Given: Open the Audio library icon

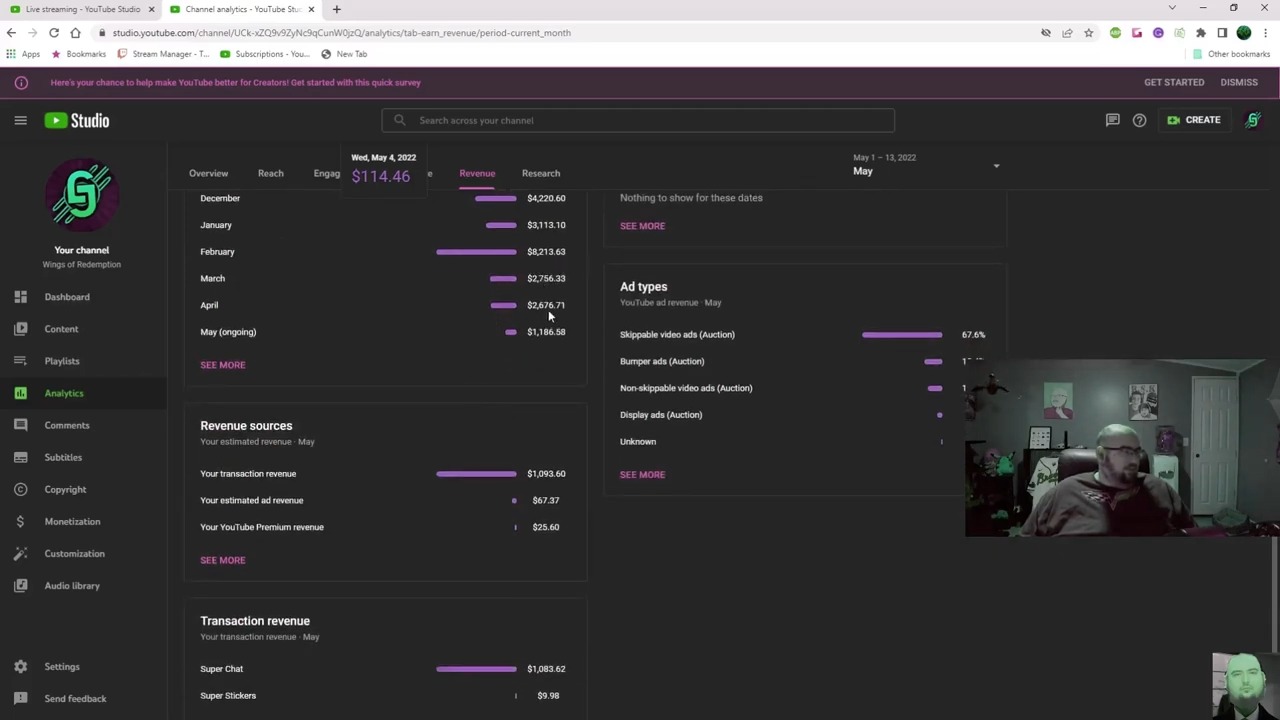Looking at the screenshot, I should pyautogui.click(x=20, y=585).
